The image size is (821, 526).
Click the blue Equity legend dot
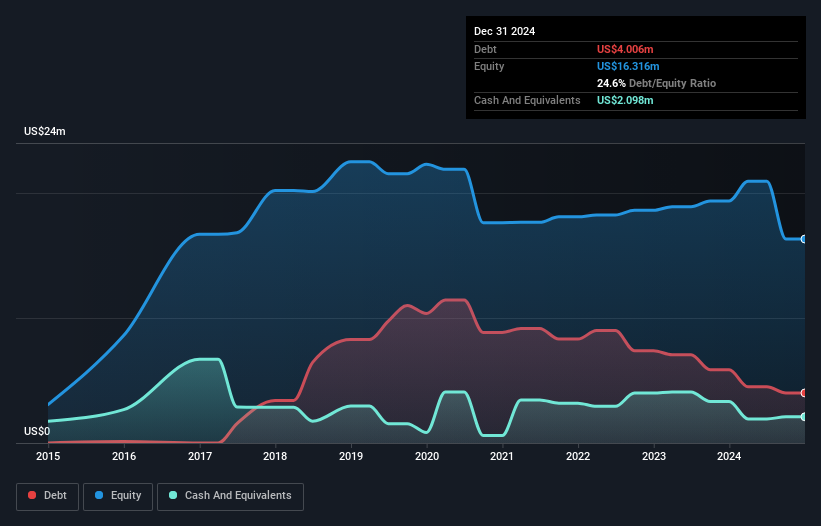[99, 495]
